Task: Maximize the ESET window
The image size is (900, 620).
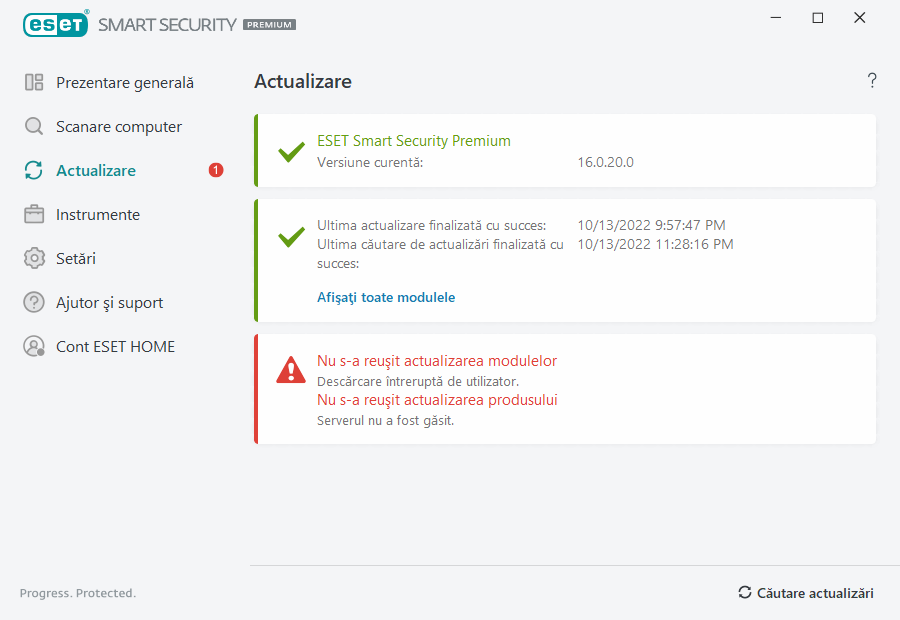Action: point(818,18)
